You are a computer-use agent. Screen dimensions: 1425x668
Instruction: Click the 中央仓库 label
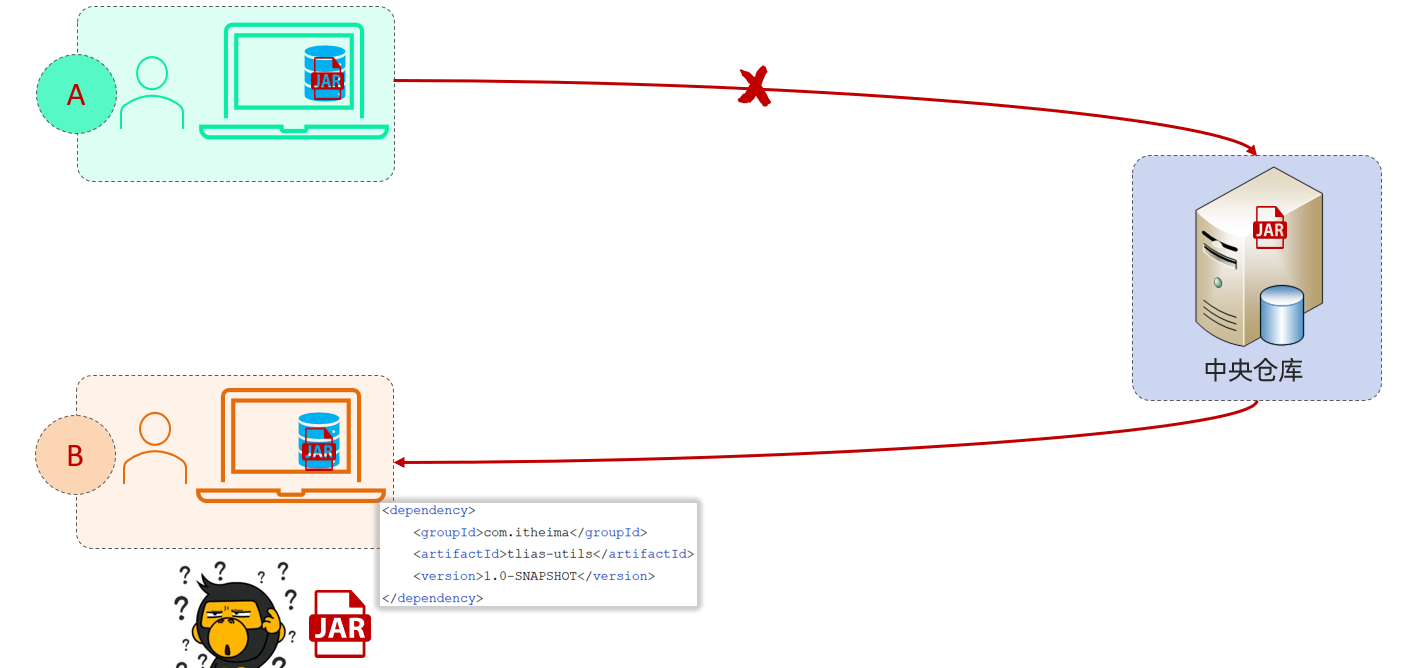pos(1254,370)
